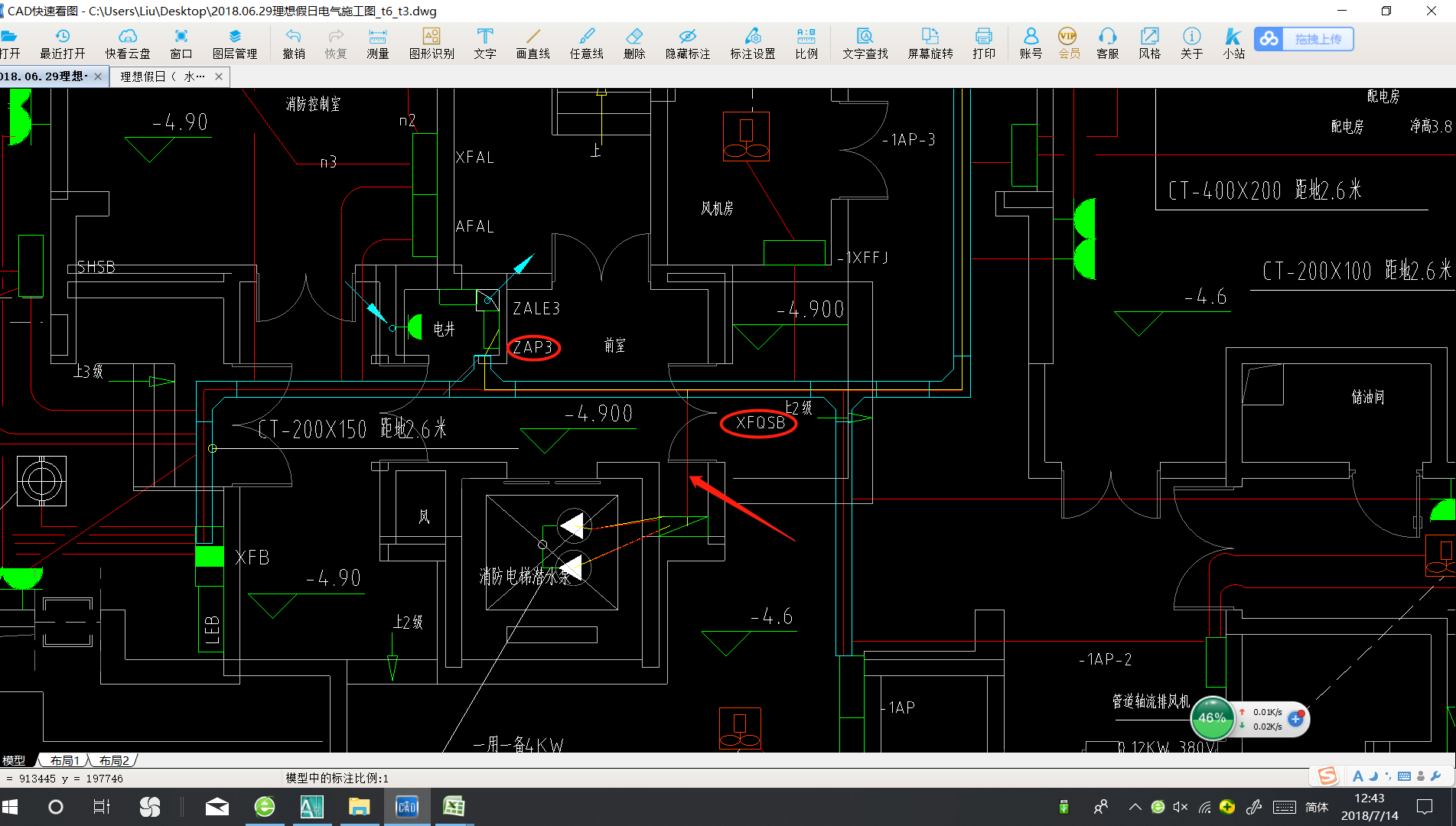Screen dimensions: 1456x826
Task: Select the 模型 model tab
Action: click(x=14, y=760)
